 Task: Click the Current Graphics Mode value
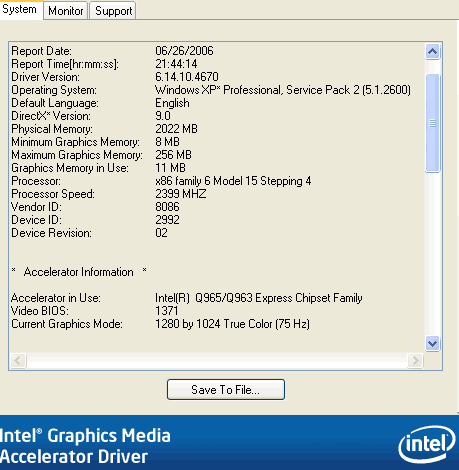pyautogui.click(x=232, y=324)
